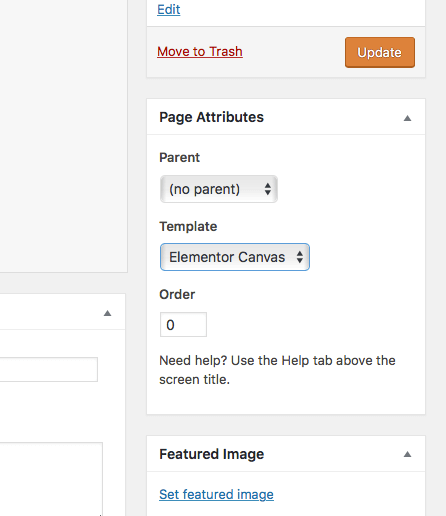
Task: Click the Page Attributes panel heading
Action: [211, 117]
